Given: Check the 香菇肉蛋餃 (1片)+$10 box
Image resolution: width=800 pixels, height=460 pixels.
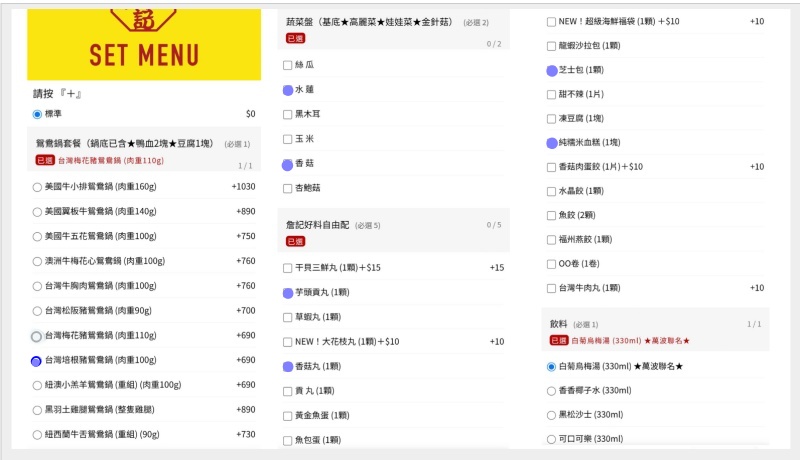Looking at the screenshot, I should tap(551, 167).
